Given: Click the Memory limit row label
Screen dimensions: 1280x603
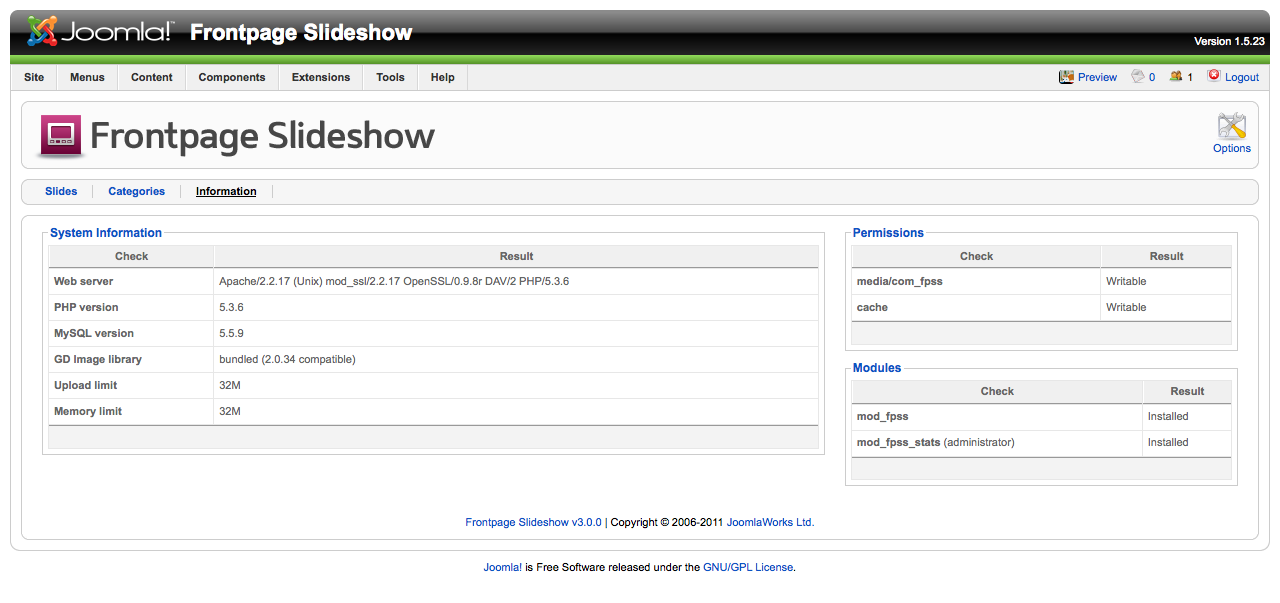Looking at the screenshot, I should (89, 411).
